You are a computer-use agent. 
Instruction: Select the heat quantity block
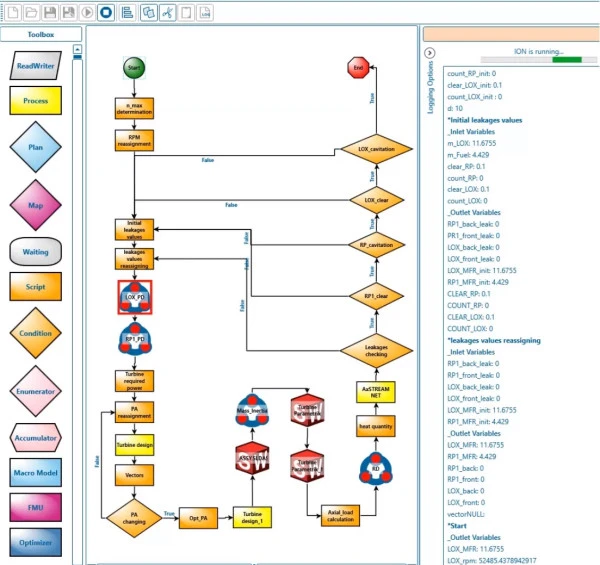pyautogui.click(x=376, y=426)
